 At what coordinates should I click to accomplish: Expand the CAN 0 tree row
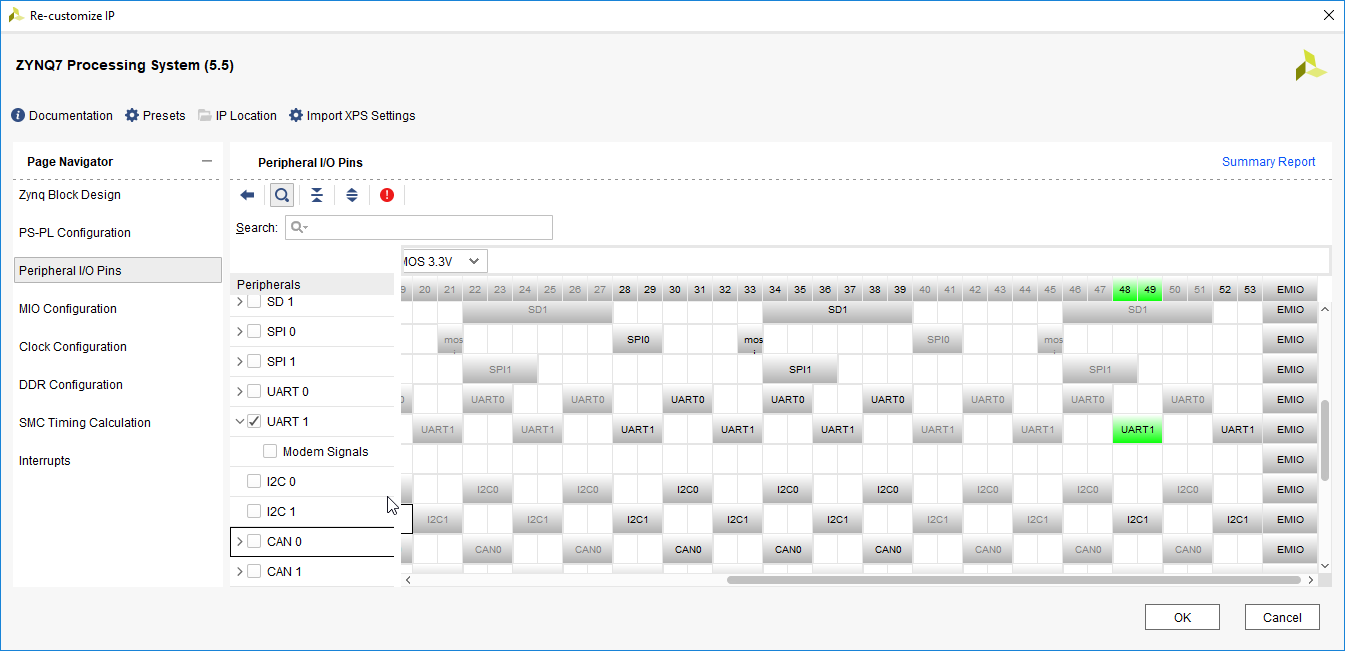(239, 541)
